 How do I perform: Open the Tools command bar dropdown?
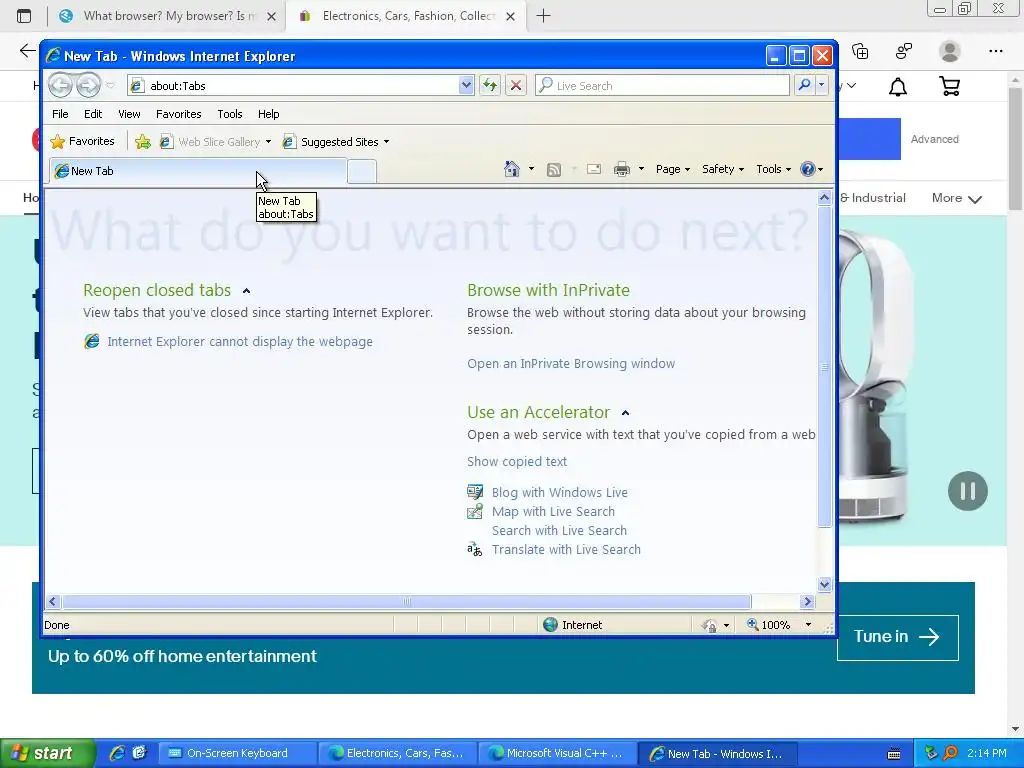(773, 169)
